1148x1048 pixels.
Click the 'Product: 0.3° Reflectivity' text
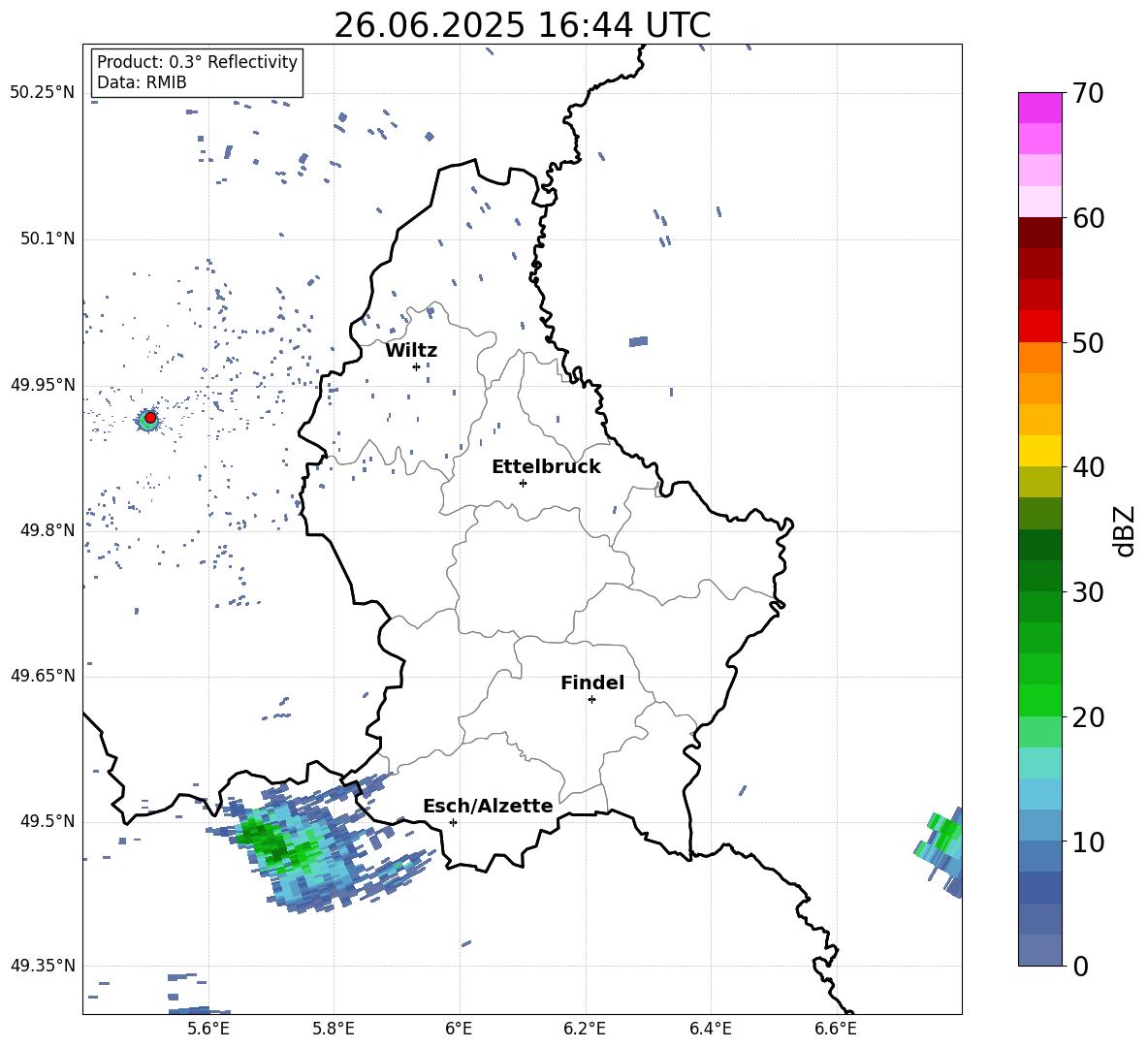(x=197, y=62)
